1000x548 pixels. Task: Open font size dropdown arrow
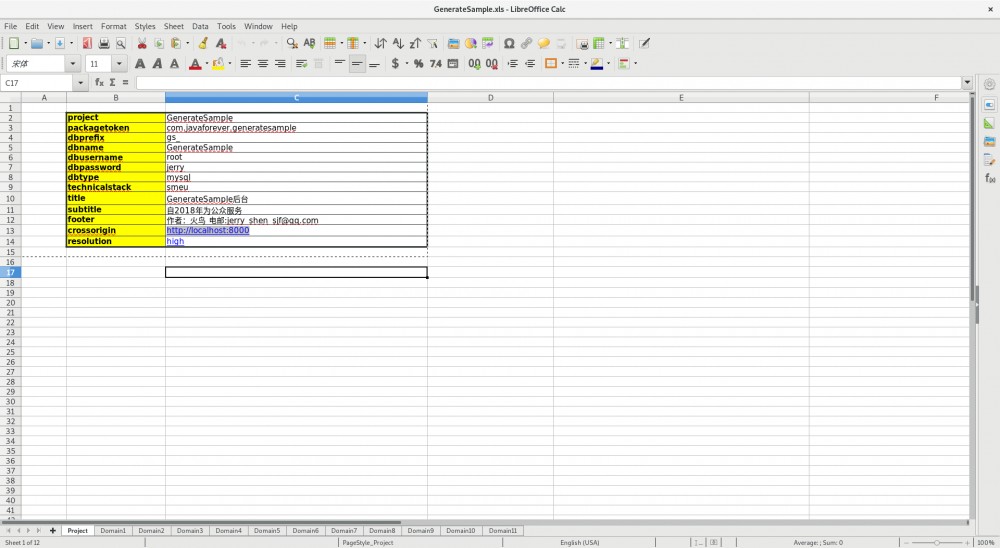point(119,63)
